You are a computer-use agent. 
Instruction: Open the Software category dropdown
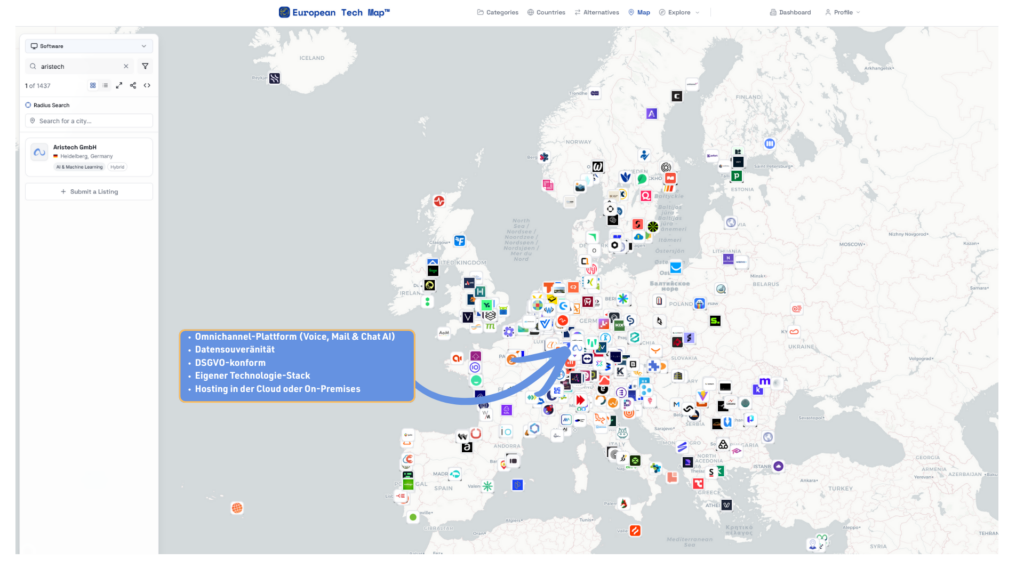pyautogui.click(x=88, y=46)
